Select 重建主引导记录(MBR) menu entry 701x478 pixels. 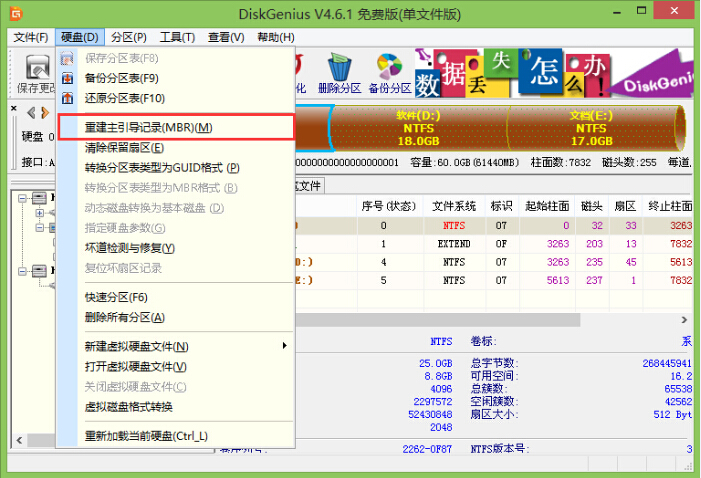click(176, 128)
